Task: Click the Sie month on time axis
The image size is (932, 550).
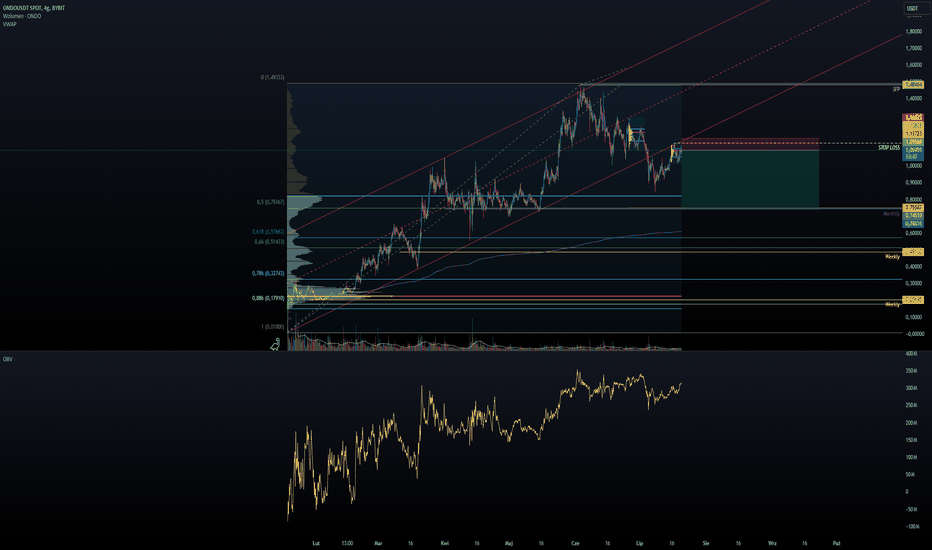Action: tap(706, 543)
